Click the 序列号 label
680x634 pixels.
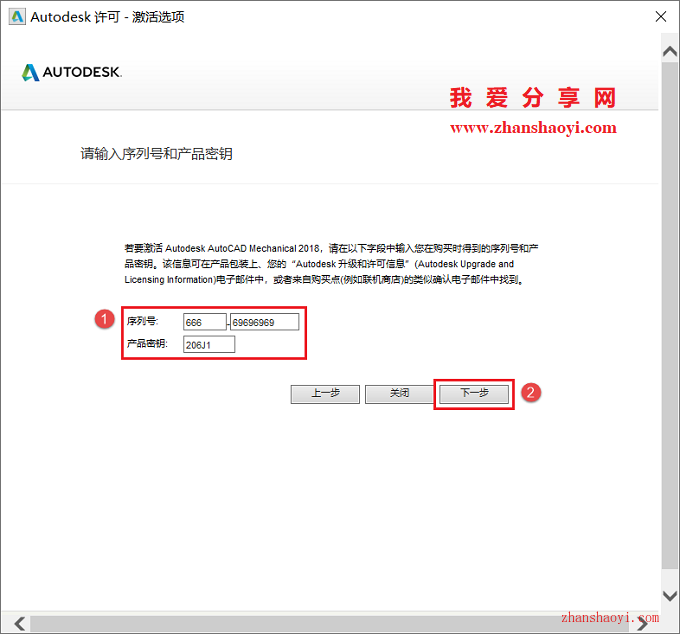(143, 321)
